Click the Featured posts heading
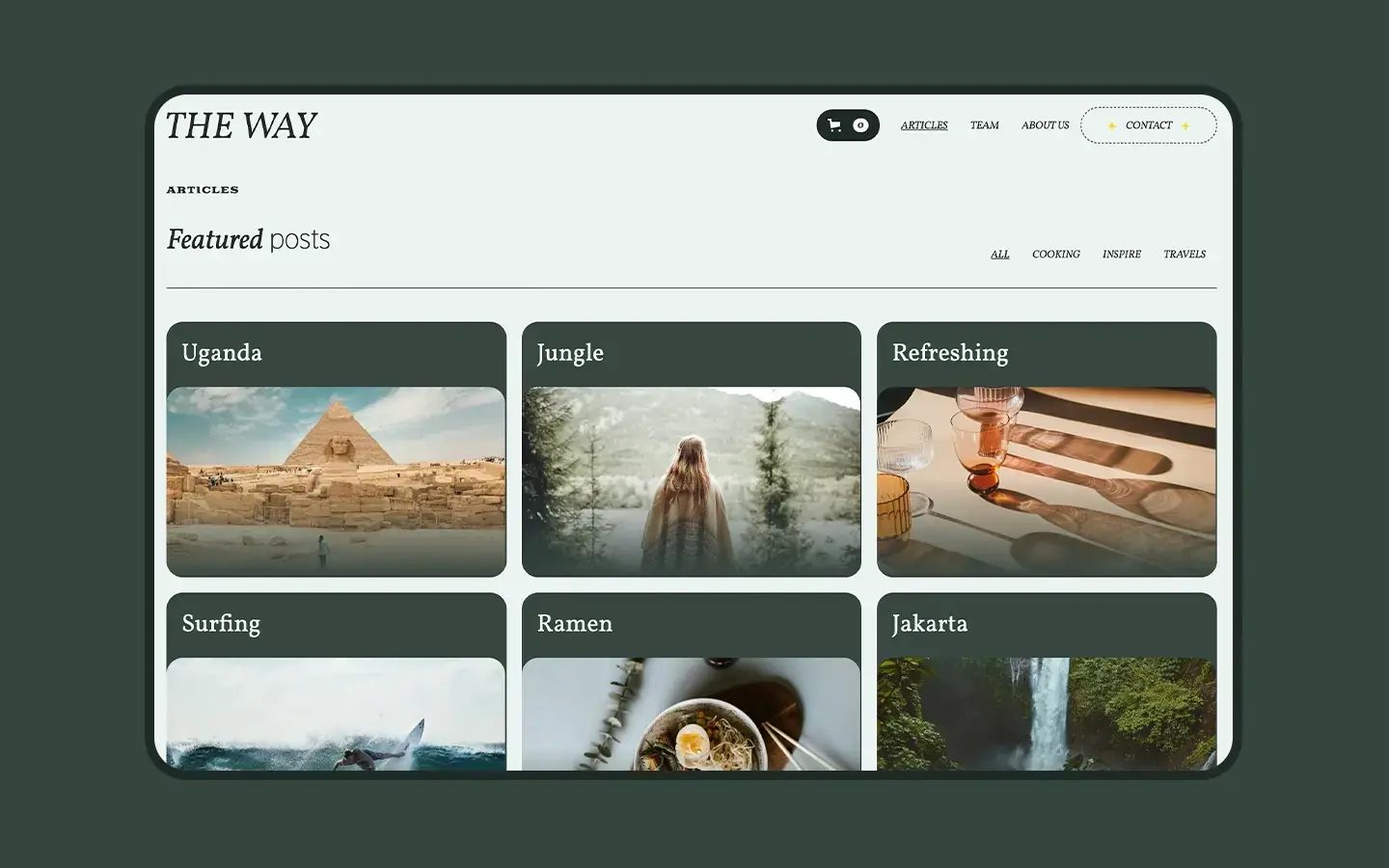Viewport: 1389px width, 868px height. (249, 239)
